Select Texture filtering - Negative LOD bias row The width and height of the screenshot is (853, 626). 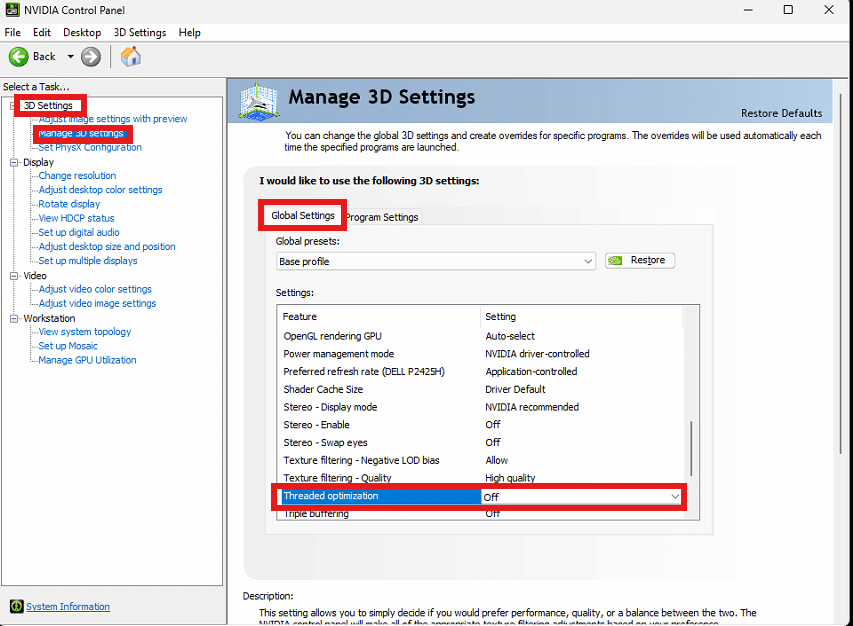pos(480,461)
